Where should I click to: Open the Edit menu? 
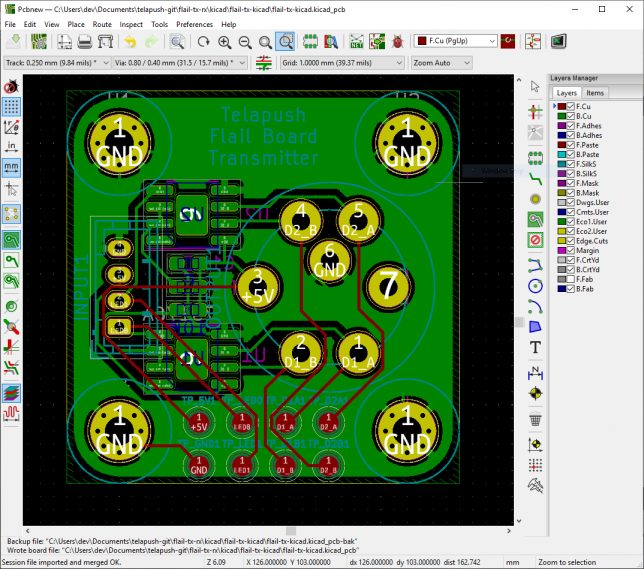pyautogui.click(x=30, y=24)
